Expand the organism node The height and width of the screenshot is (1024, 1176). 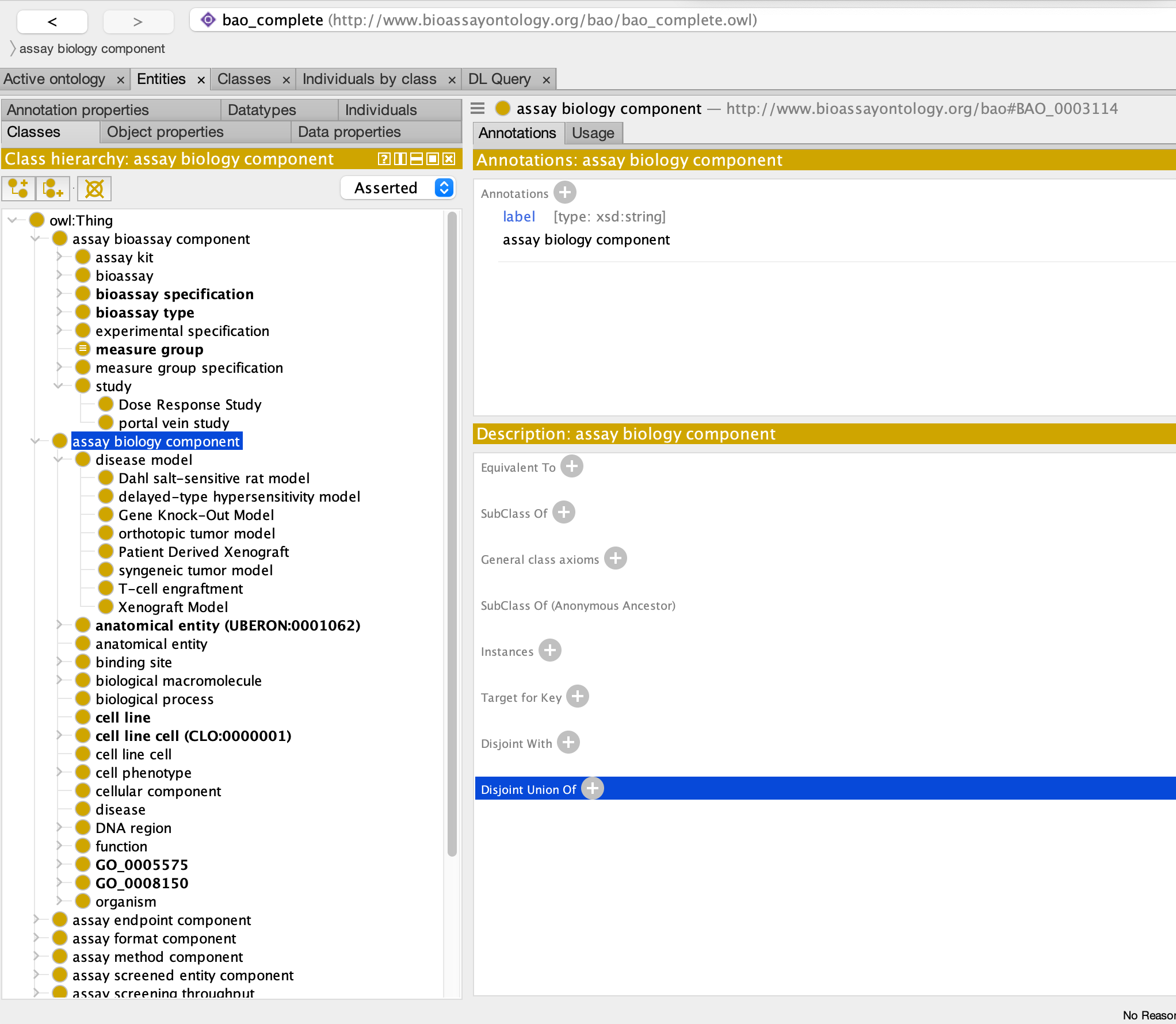[x=59, y=901]
